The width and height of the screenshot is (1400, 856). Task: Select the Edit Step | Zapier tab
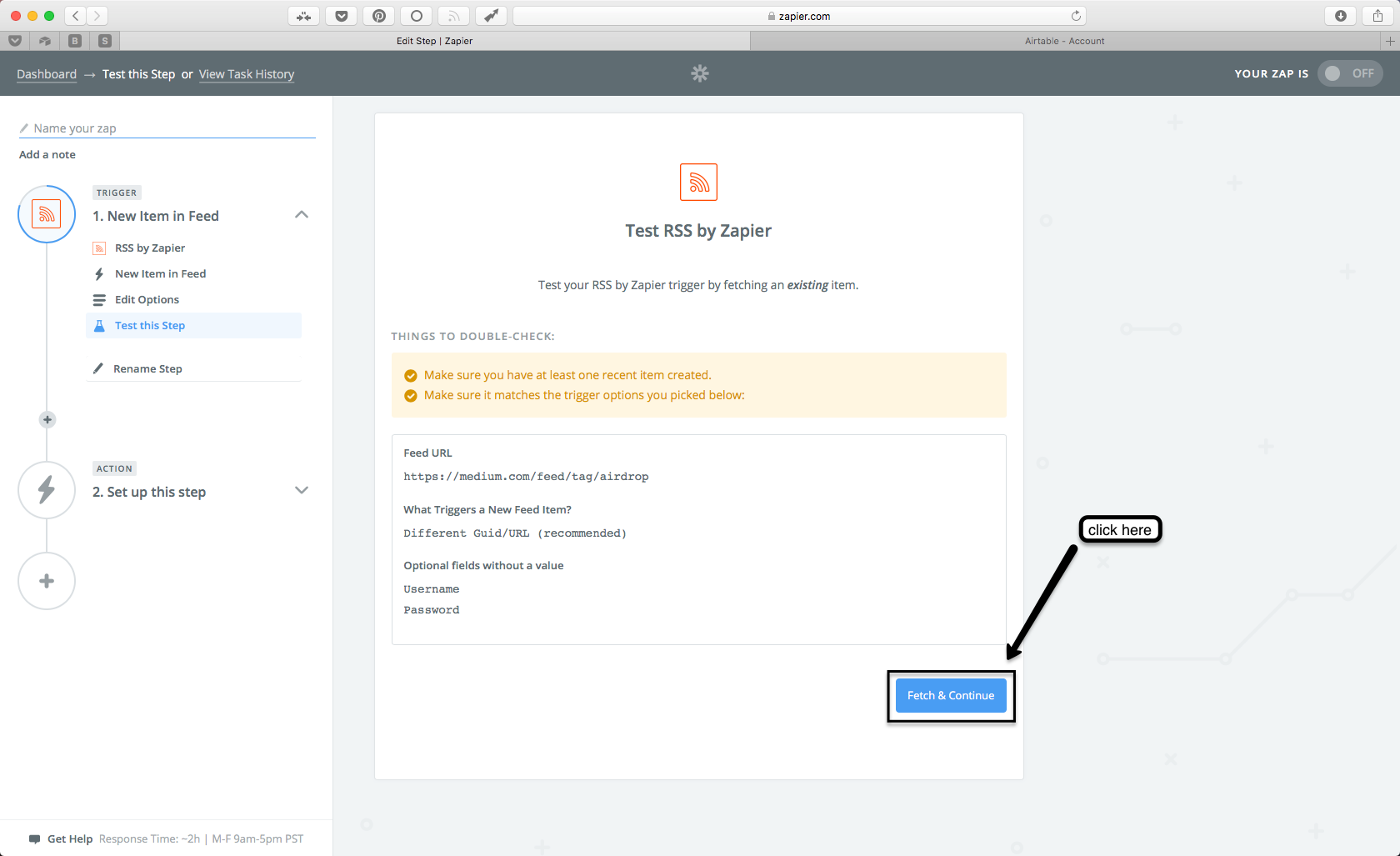click(x=435, y=41)
